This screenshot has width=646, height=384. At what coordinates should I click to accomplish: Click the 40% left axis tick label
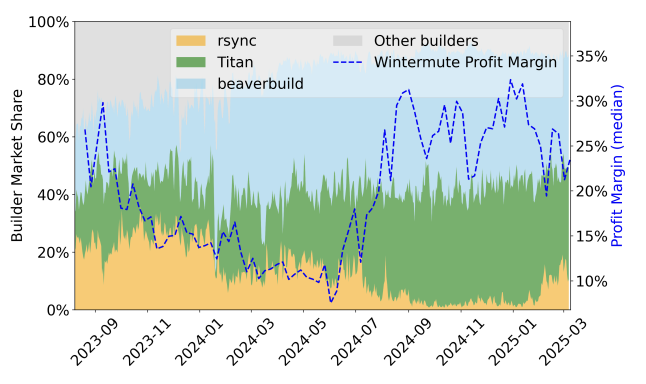[53, 194]
